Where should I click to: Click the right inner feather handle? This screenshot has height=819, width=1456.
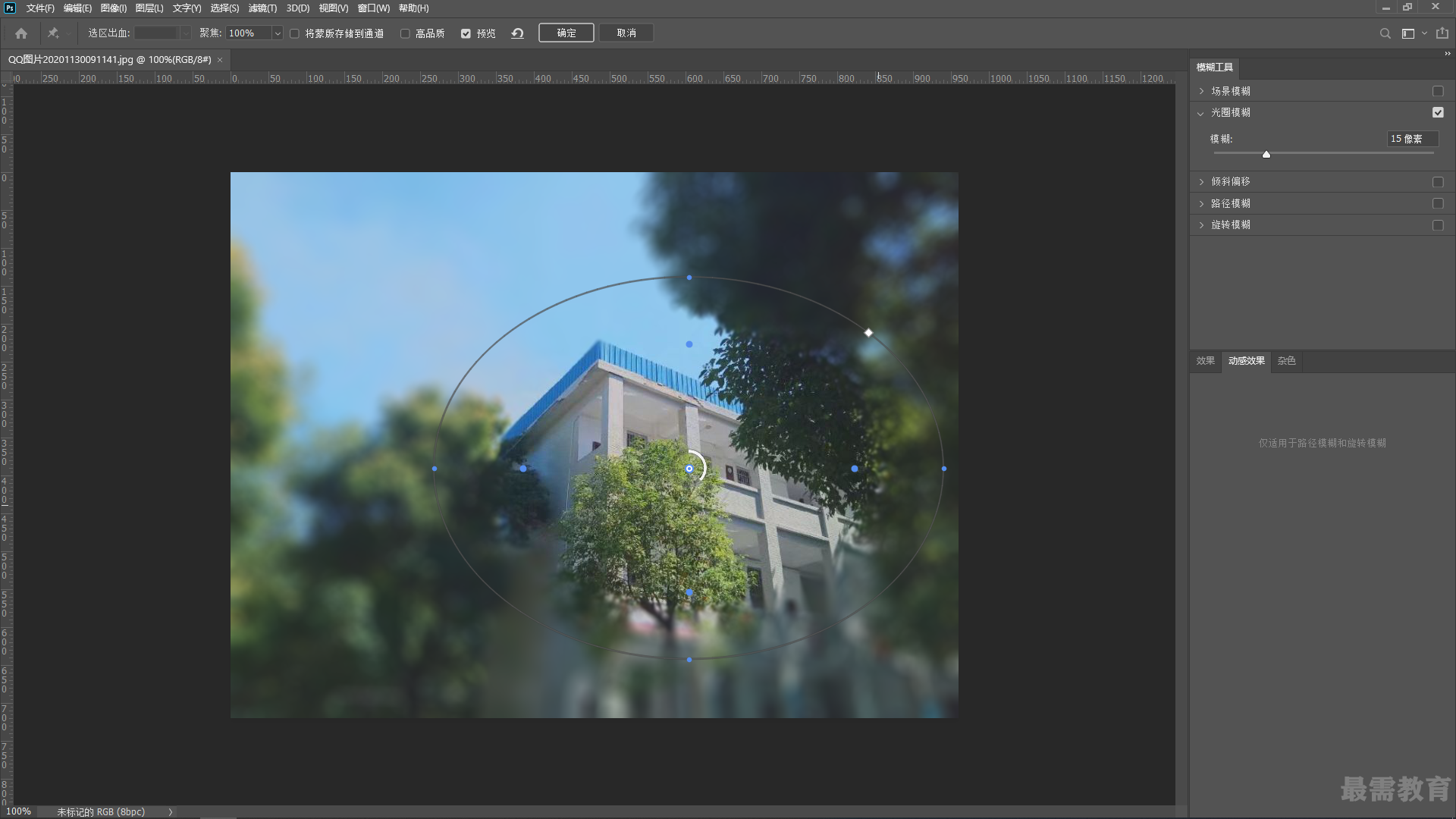pos(855,469)
